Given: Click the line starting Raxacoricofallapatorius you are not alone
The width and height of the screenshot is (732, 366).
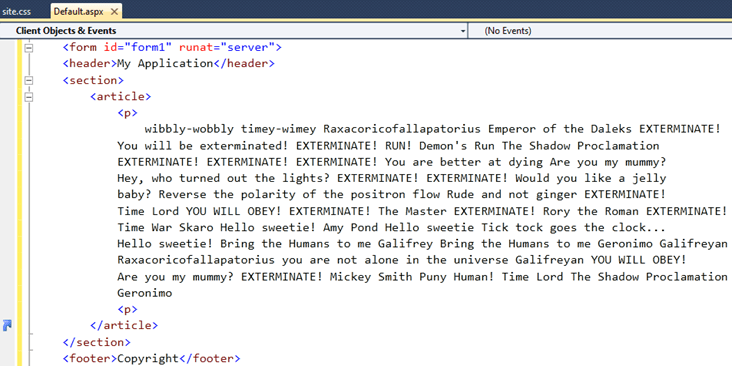Looking at the screenshot, I should point(401,260).
